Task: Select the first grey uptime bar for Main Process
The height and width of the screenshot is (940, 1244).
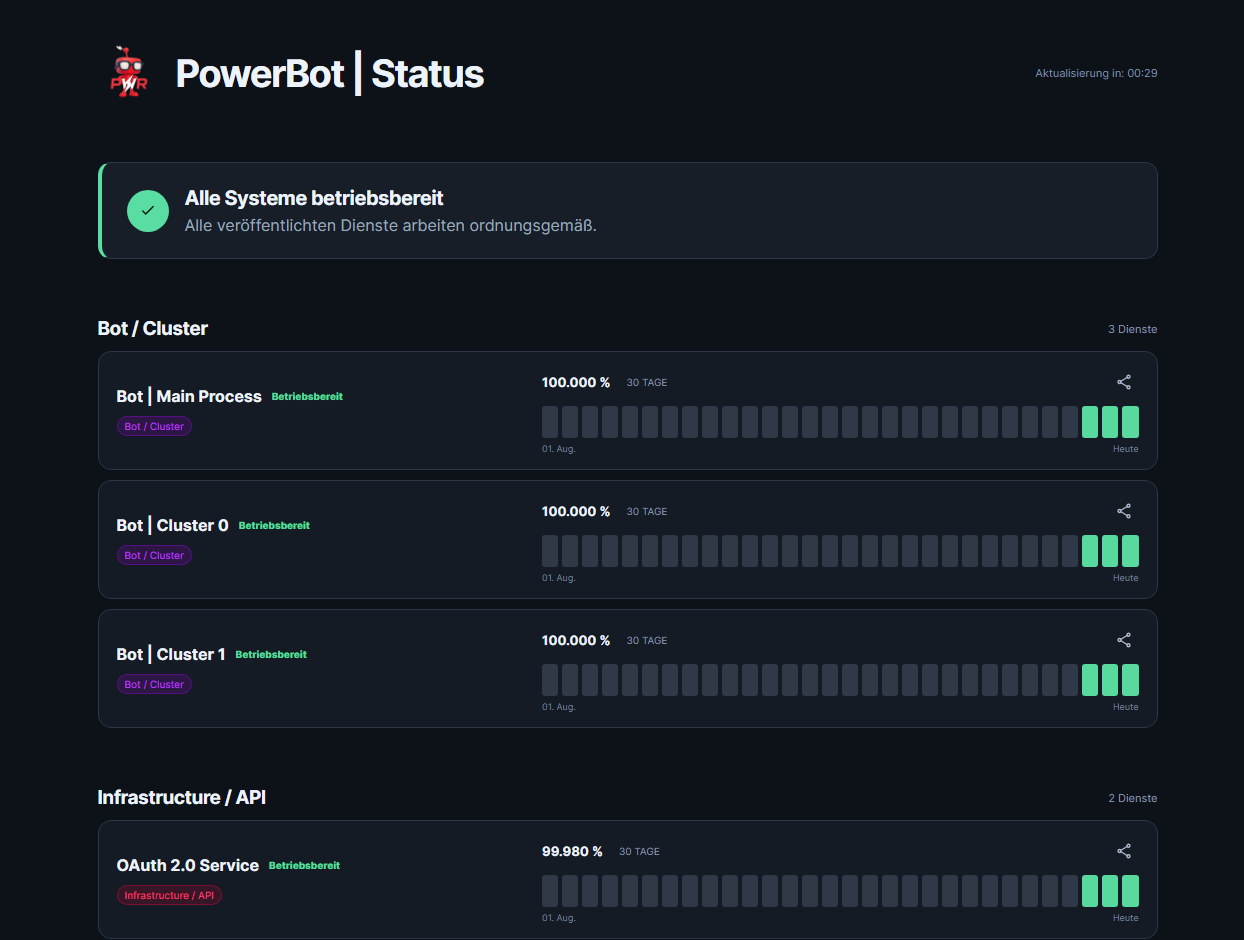Action: tap(550, 422)
